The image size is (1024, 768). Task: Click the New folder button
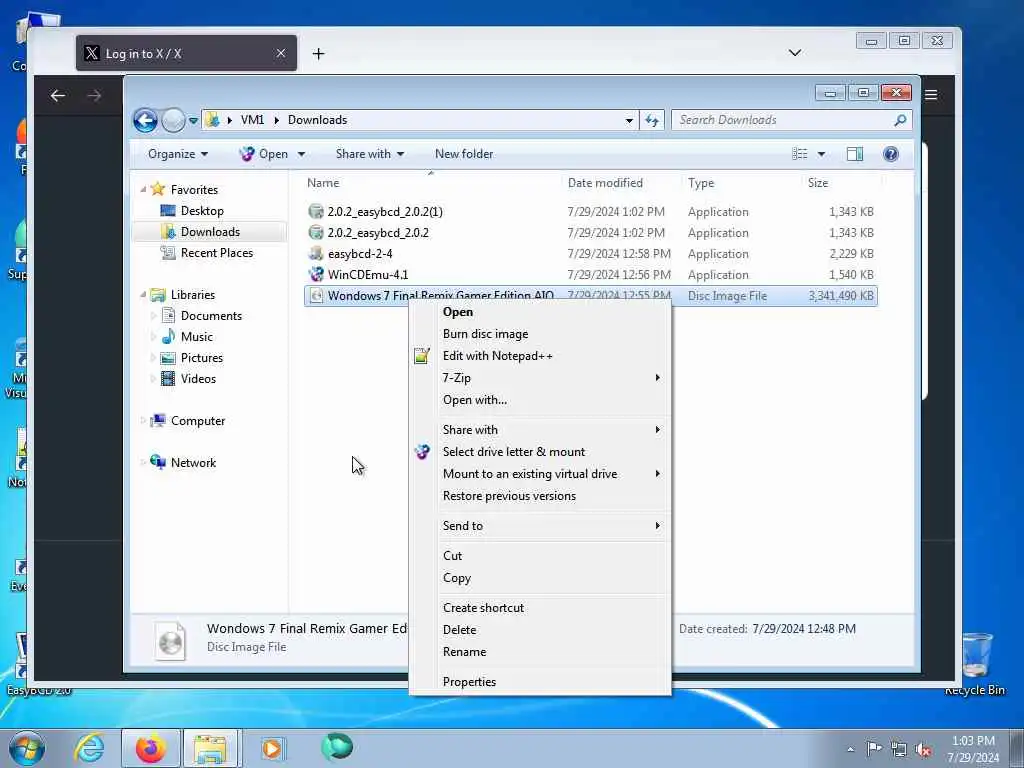coord(464,154)
